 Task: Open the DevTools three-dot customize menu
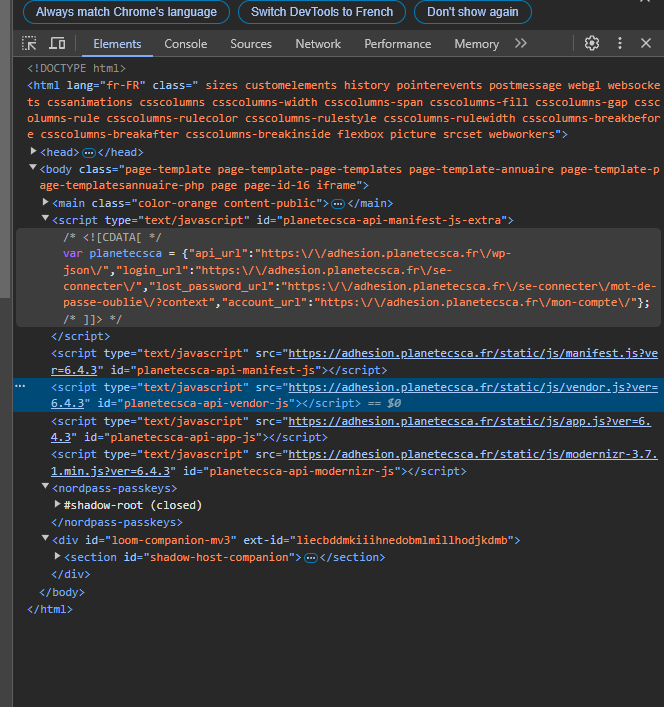click(620, 43)
